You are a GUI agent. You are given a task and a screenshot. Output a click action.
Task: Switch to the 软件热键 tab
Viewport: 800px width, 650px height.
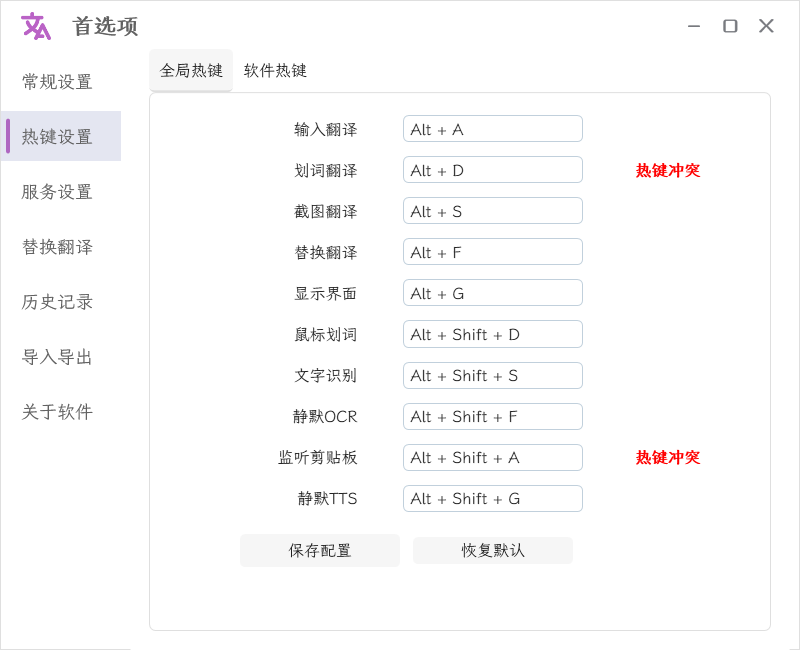tap(275, 70)
